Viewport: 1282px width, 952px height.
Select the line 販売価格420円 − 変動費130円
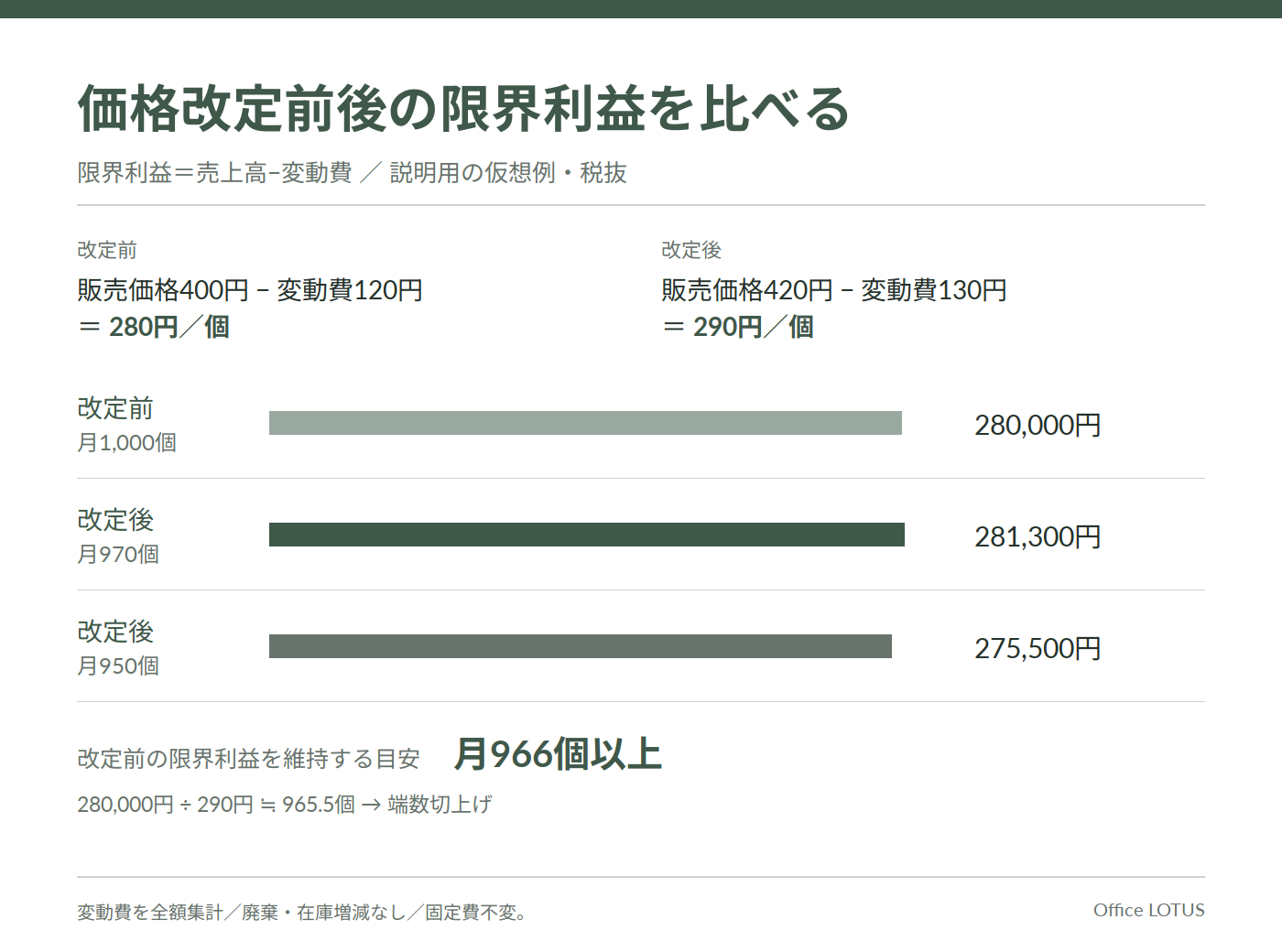coord(834,290)
